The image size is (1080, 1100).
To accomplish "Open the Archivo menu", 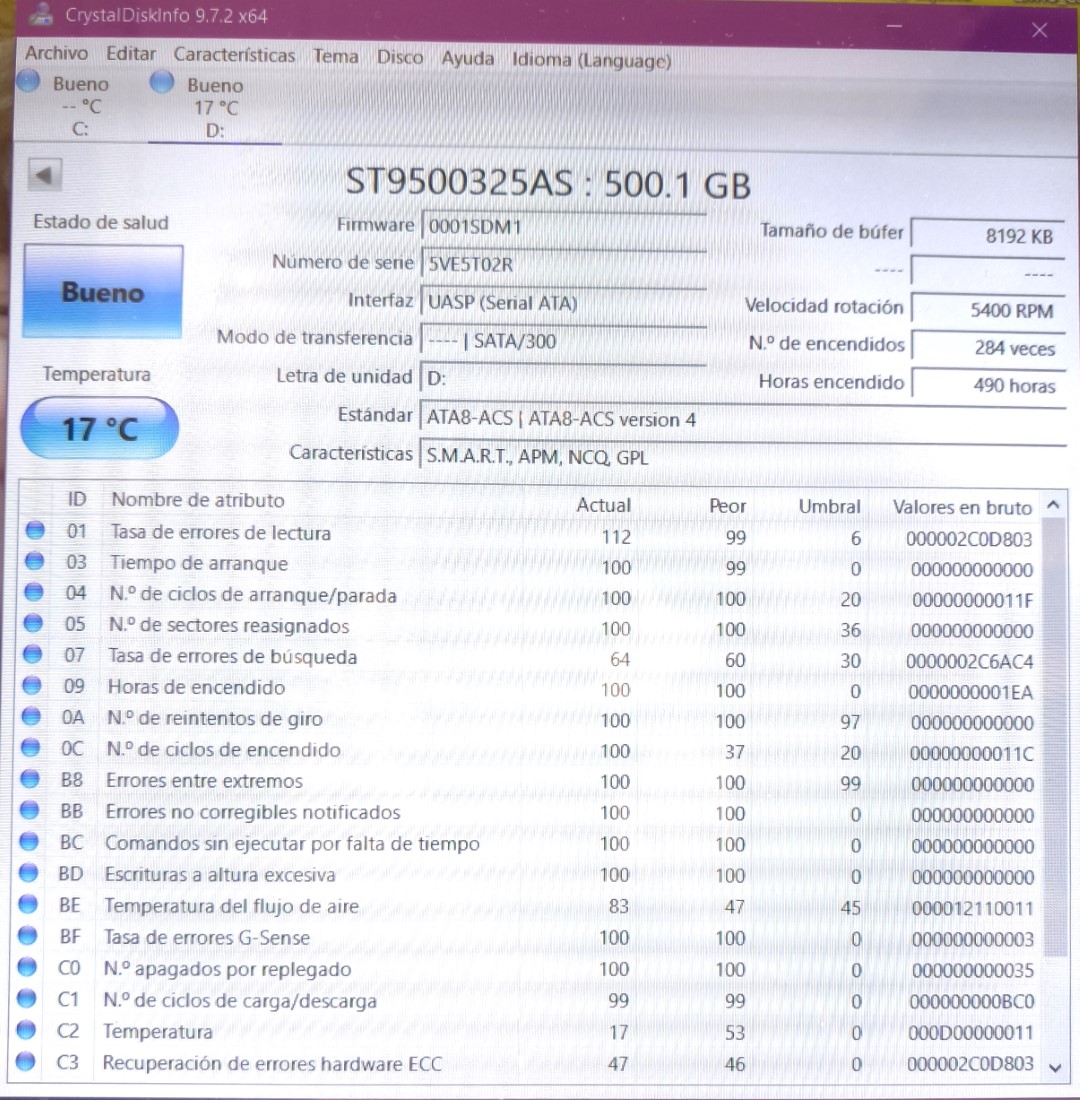I will click(x=57, y=53).
